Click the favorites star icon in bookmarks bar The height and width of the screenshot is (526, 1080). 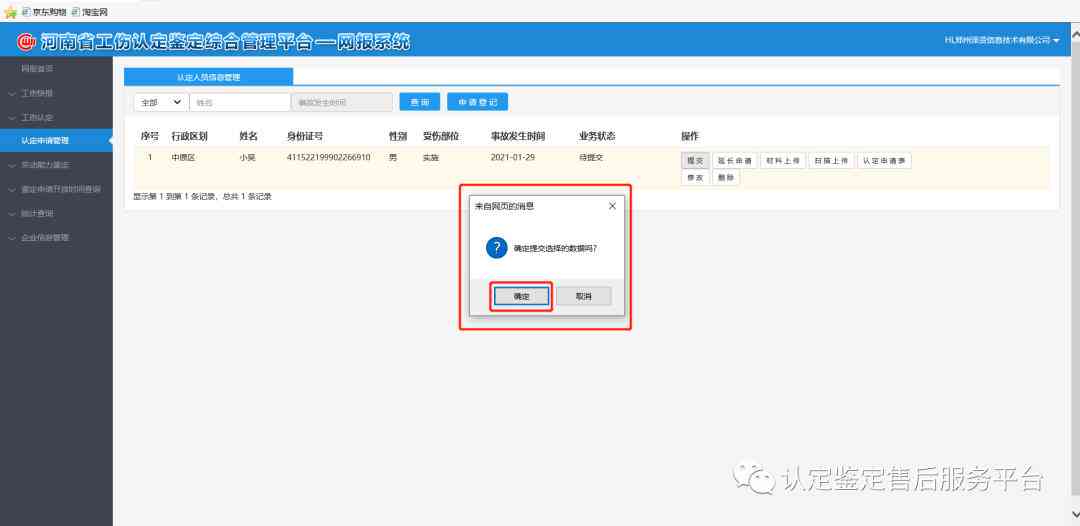[10, 12]
